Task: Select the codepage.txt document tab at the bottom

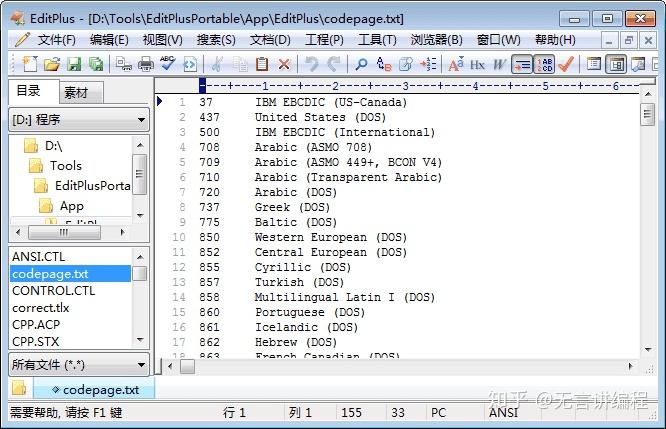Action: (x=95, y=389)
